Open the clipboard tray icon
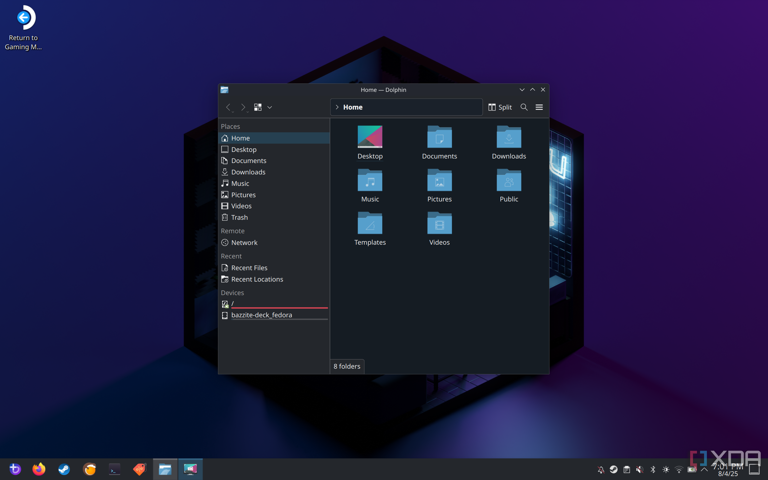 (626, 470)
